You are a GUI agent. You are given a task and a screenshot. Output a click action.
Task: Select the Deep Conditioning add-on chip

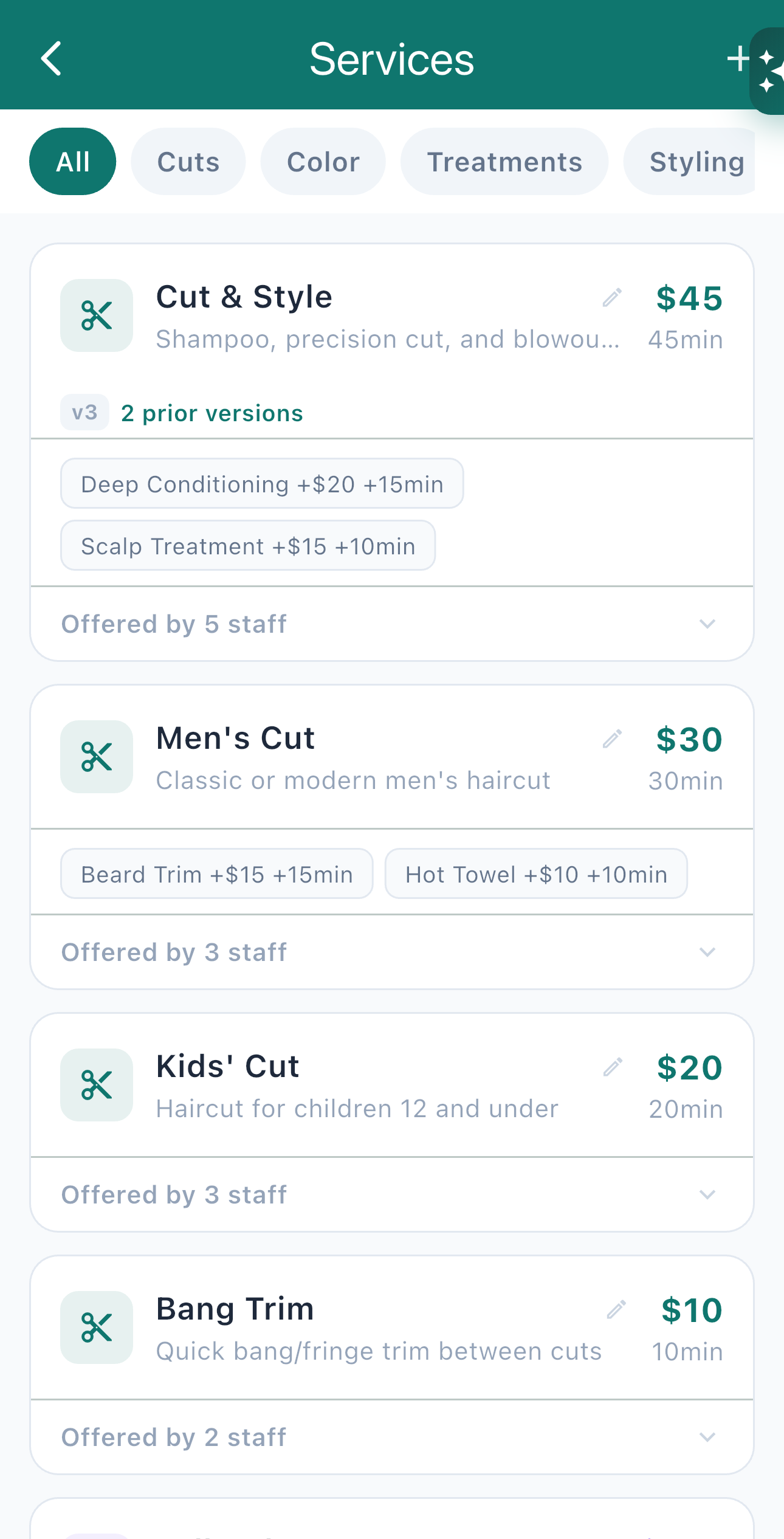(x=262, y=484)
